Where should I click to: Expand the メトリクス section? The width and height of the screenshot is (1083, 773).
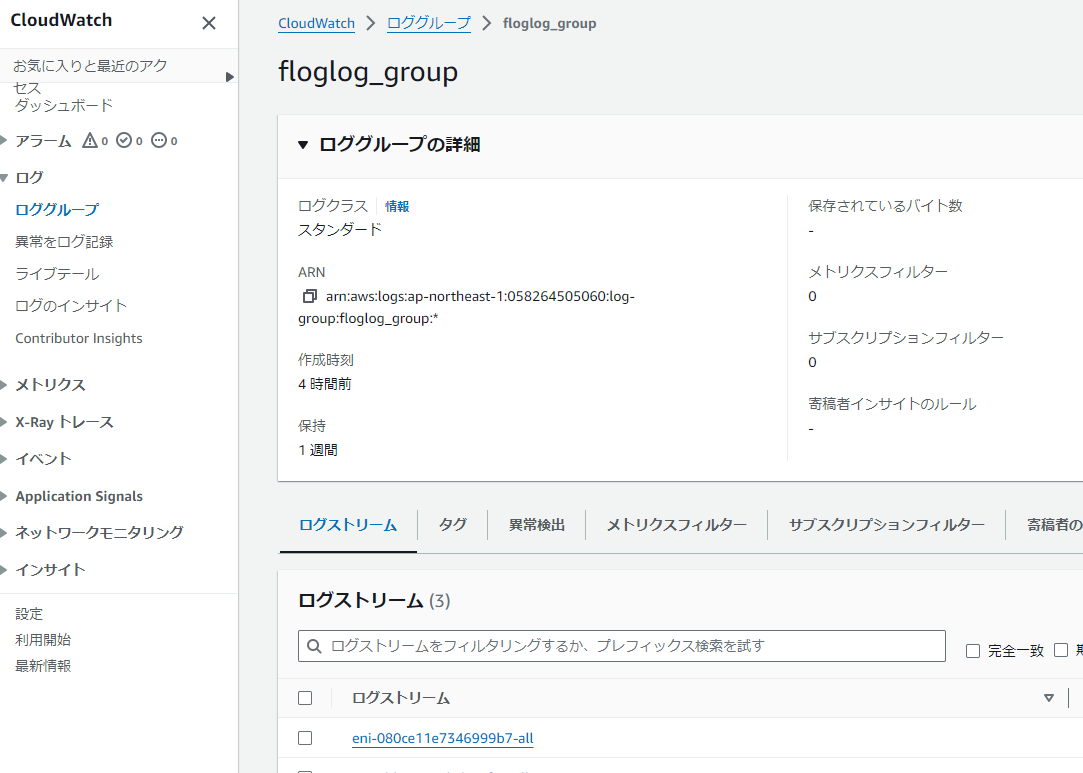point(3,385)
